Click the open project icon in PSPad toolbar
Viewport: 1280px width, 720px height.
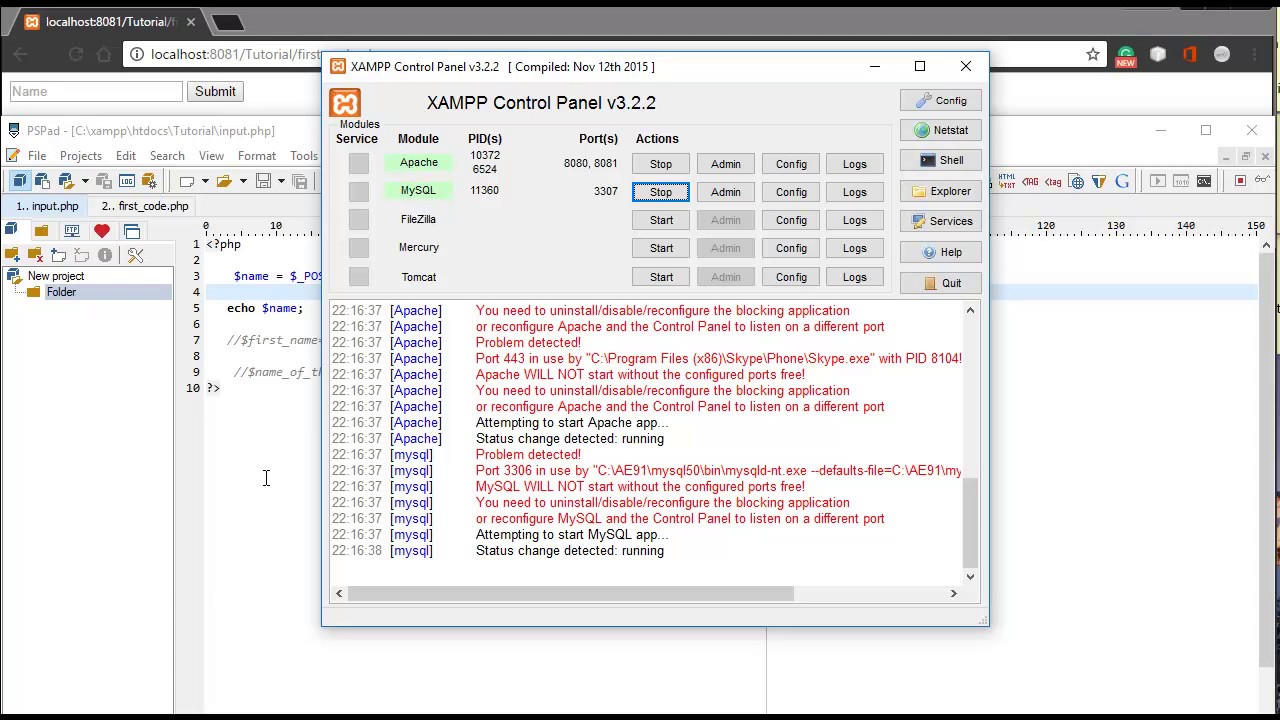click(x=66, y=181)
